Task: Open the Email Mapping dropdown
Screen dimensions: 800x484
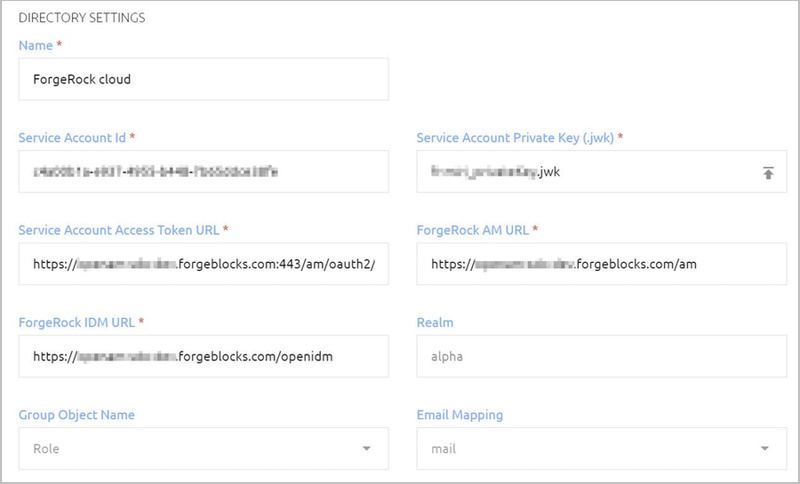Action: click(x=602, y=448)
